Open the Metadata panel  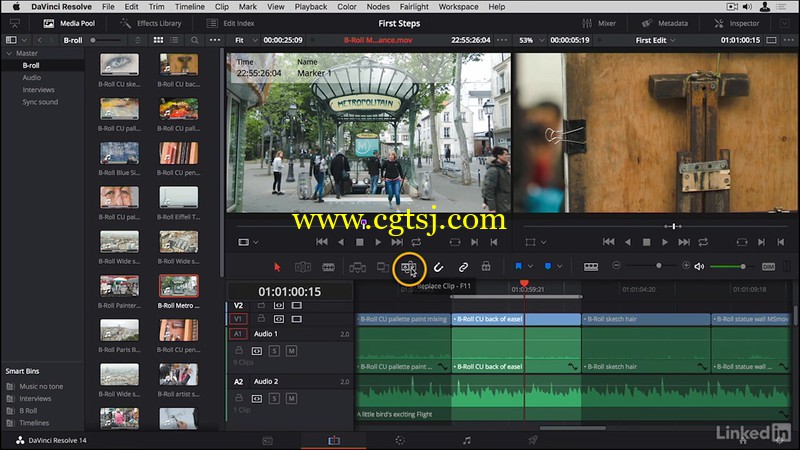click(665, 23)
